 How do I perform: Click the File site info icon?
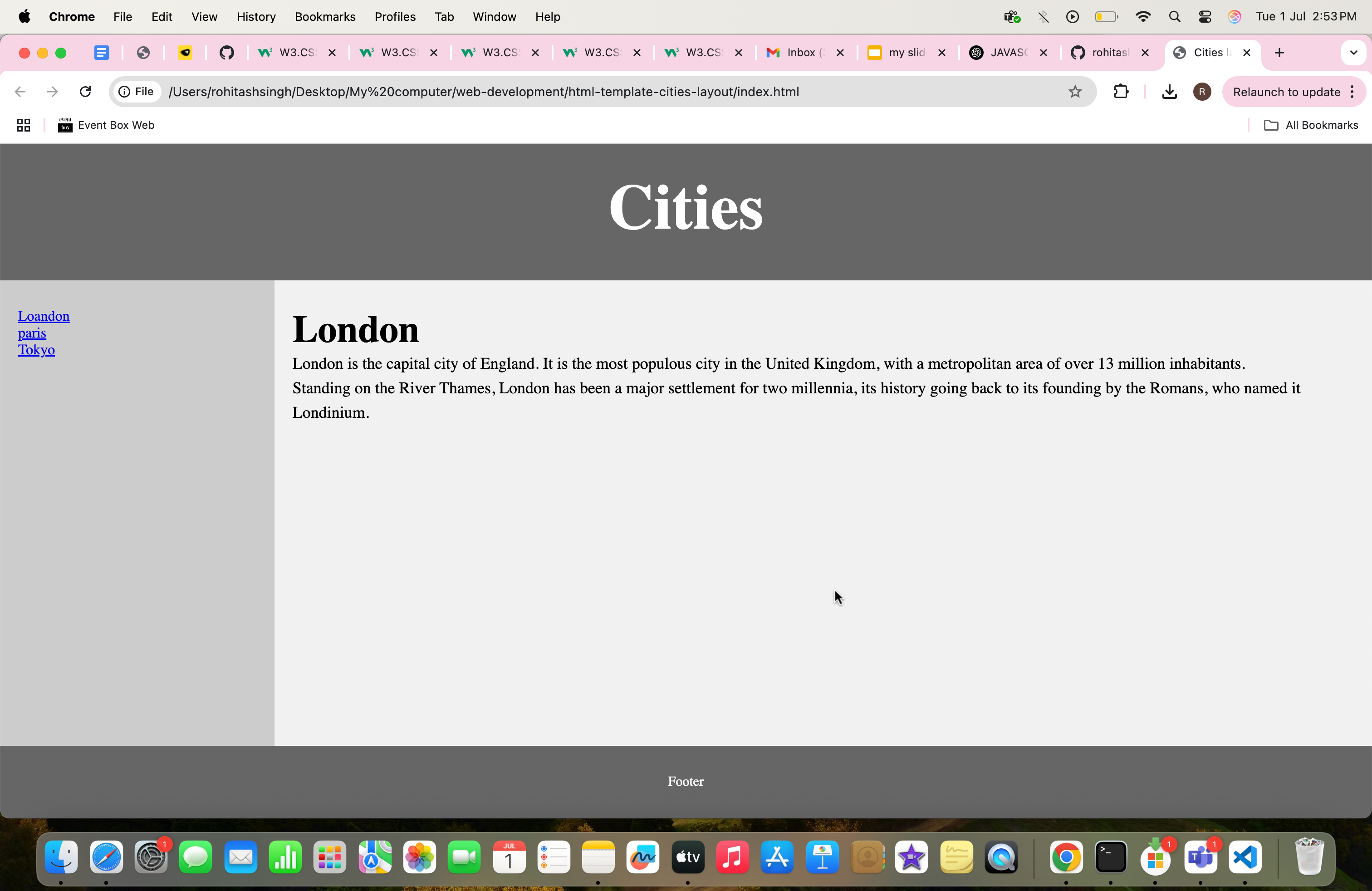click(136, 92)
